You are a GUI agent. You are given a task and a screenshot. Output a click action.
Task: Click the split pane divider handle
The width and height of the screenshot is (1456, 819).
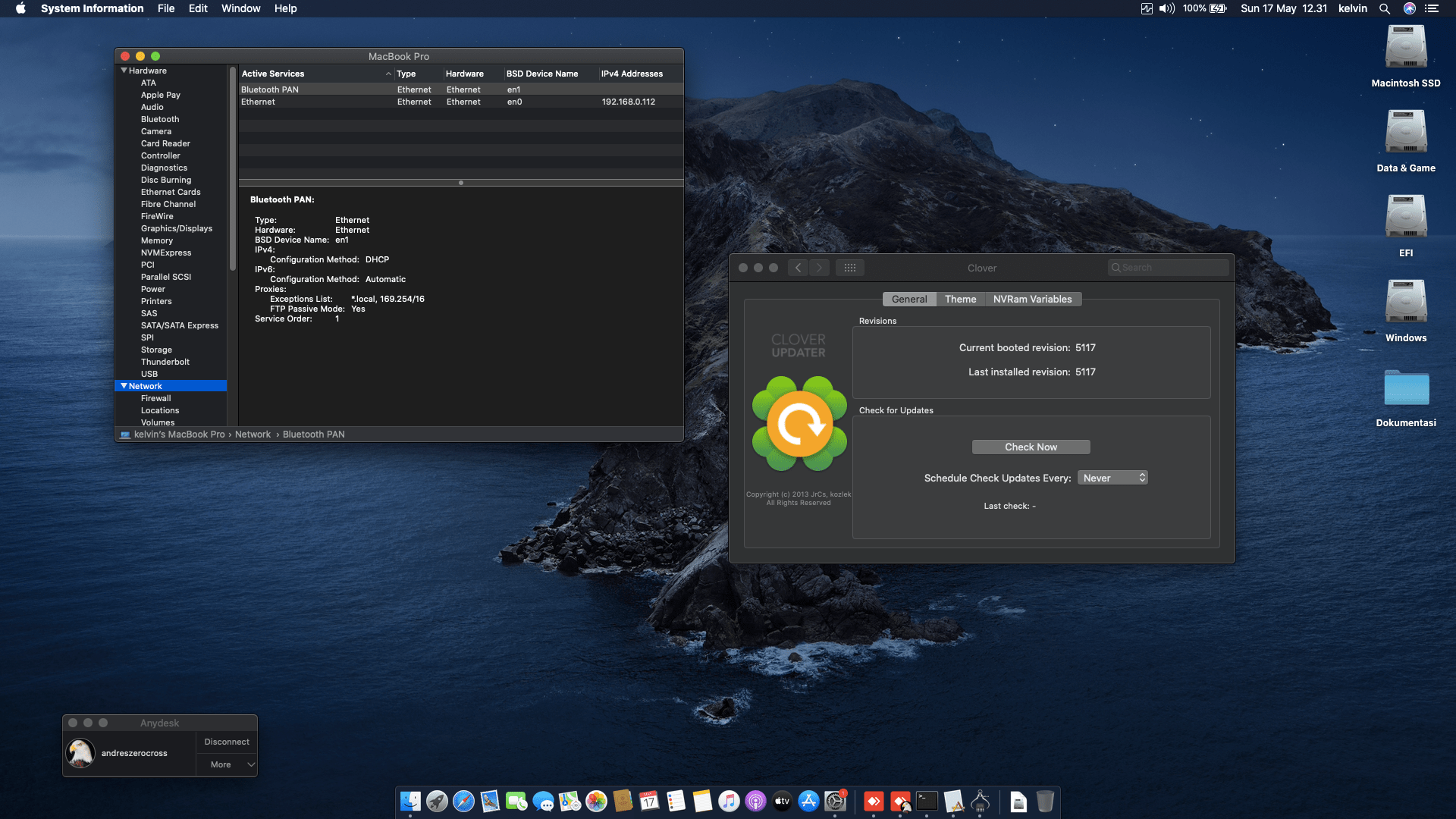461,183
